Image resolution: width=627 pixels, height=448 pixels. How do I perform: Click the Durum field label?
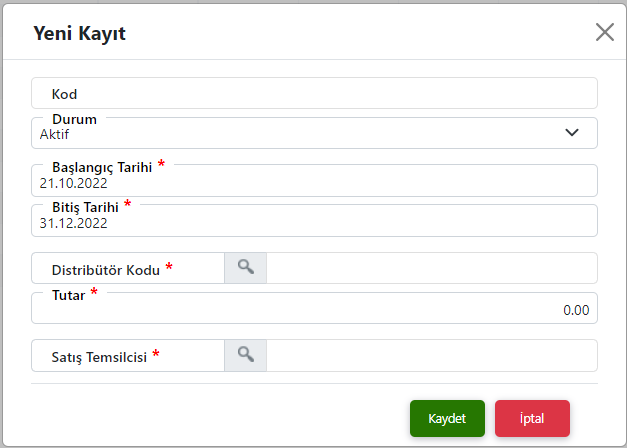click(74, 119)
